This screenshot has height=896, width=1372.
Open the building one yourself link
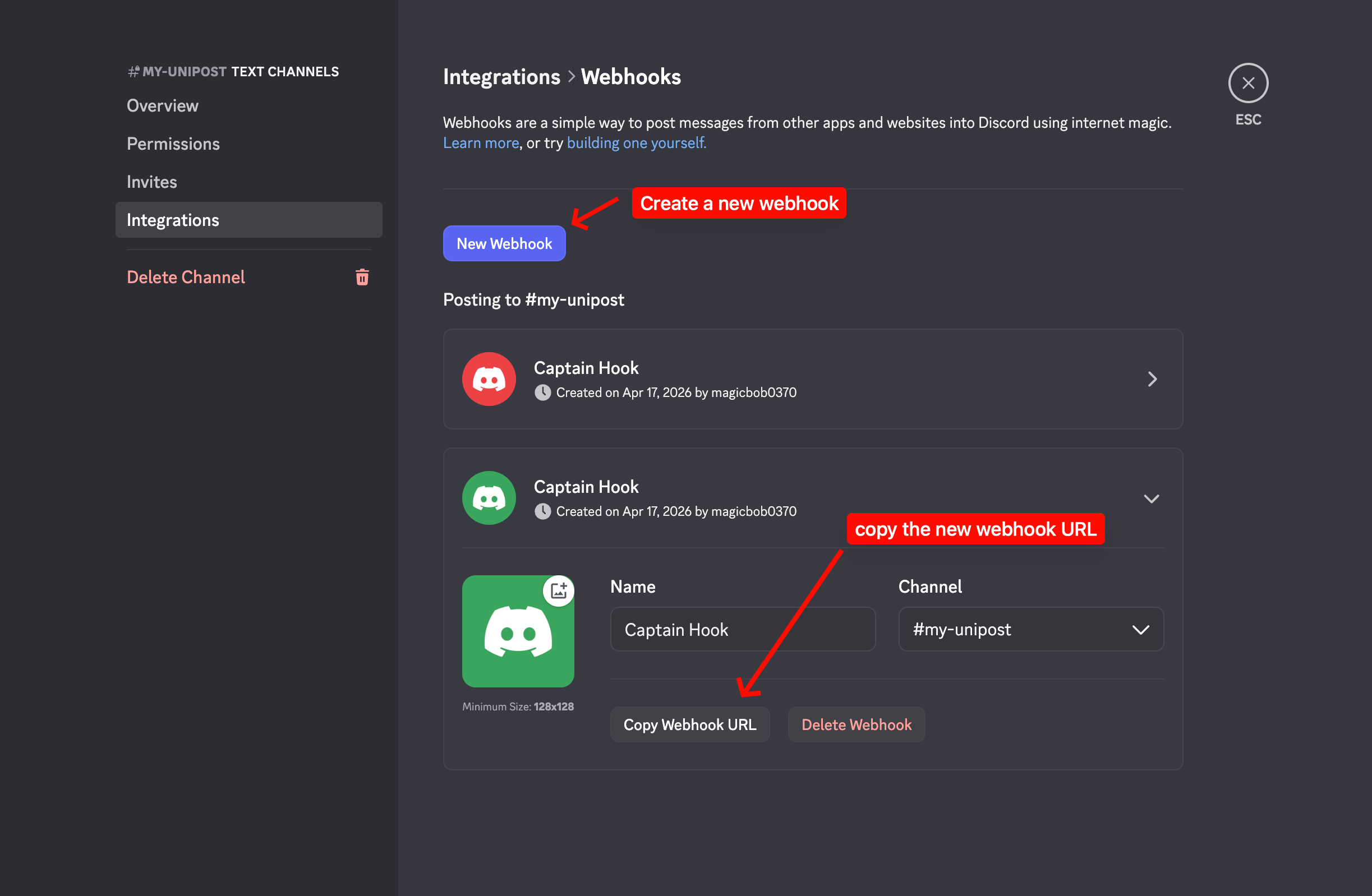[x=637, y=142]
